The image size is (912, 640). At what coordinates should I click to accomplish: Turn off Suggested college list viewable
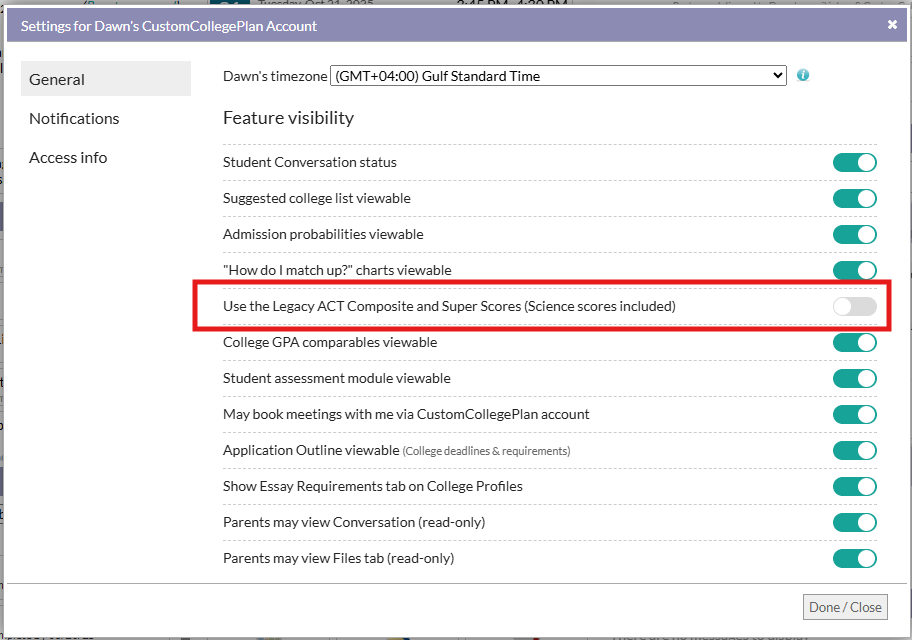point(854,199)
